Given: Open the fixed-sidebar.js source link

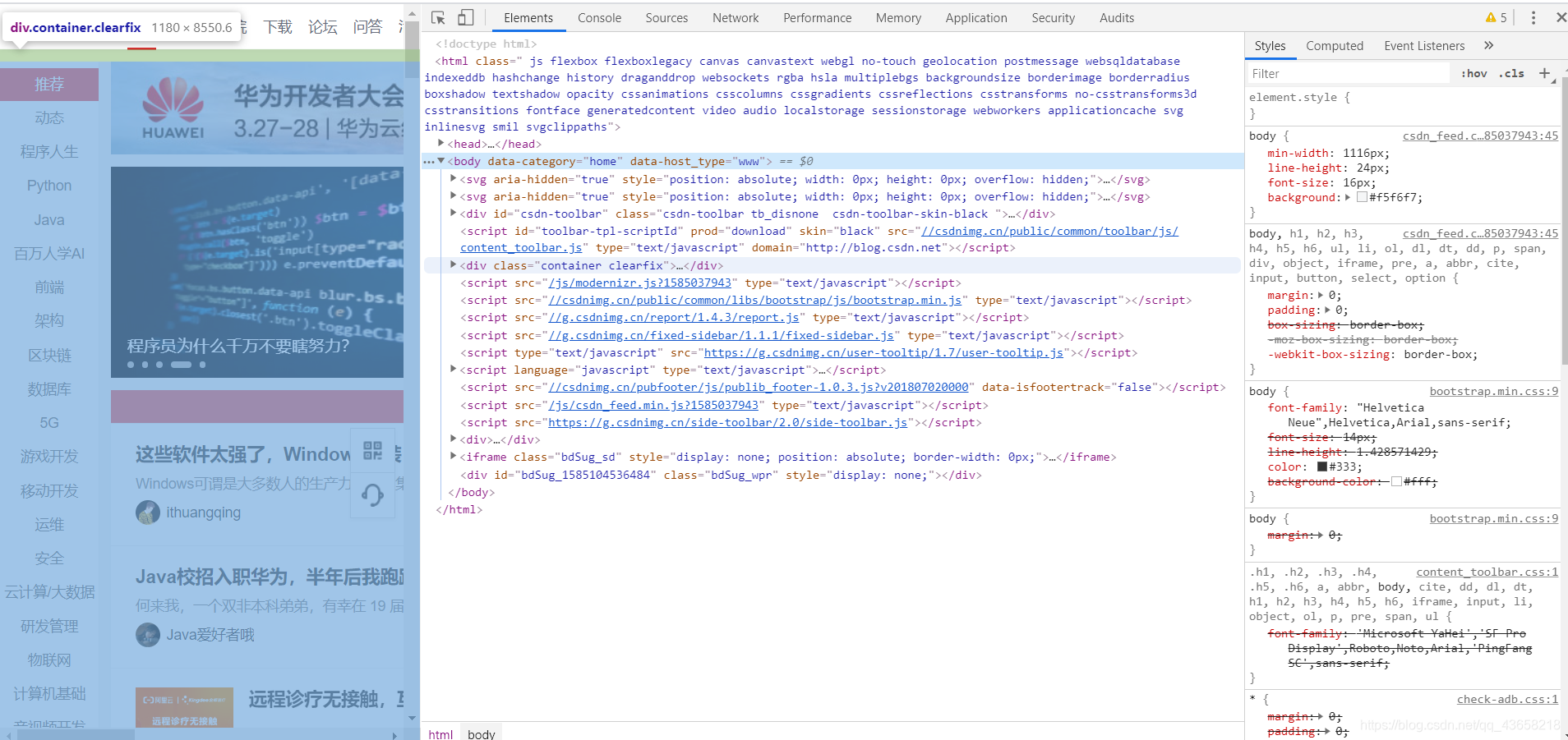Looking at the screenshot, I should tap(721, 336).
